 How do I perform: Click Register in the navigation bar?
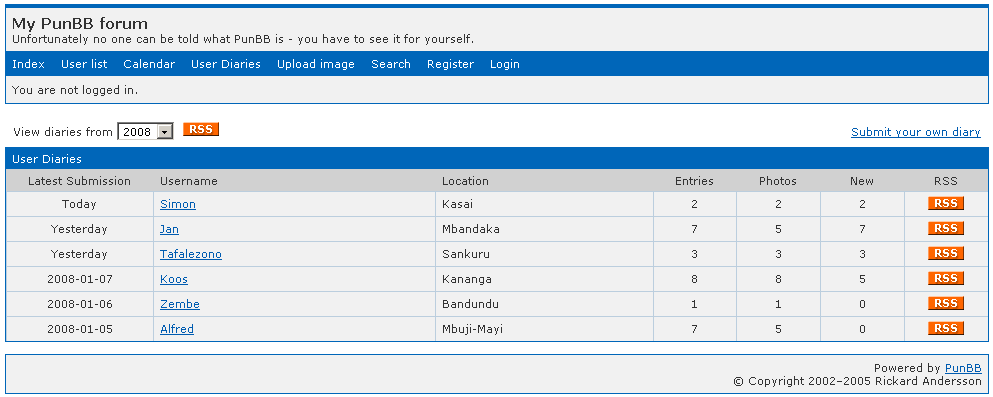pos(450,64)
